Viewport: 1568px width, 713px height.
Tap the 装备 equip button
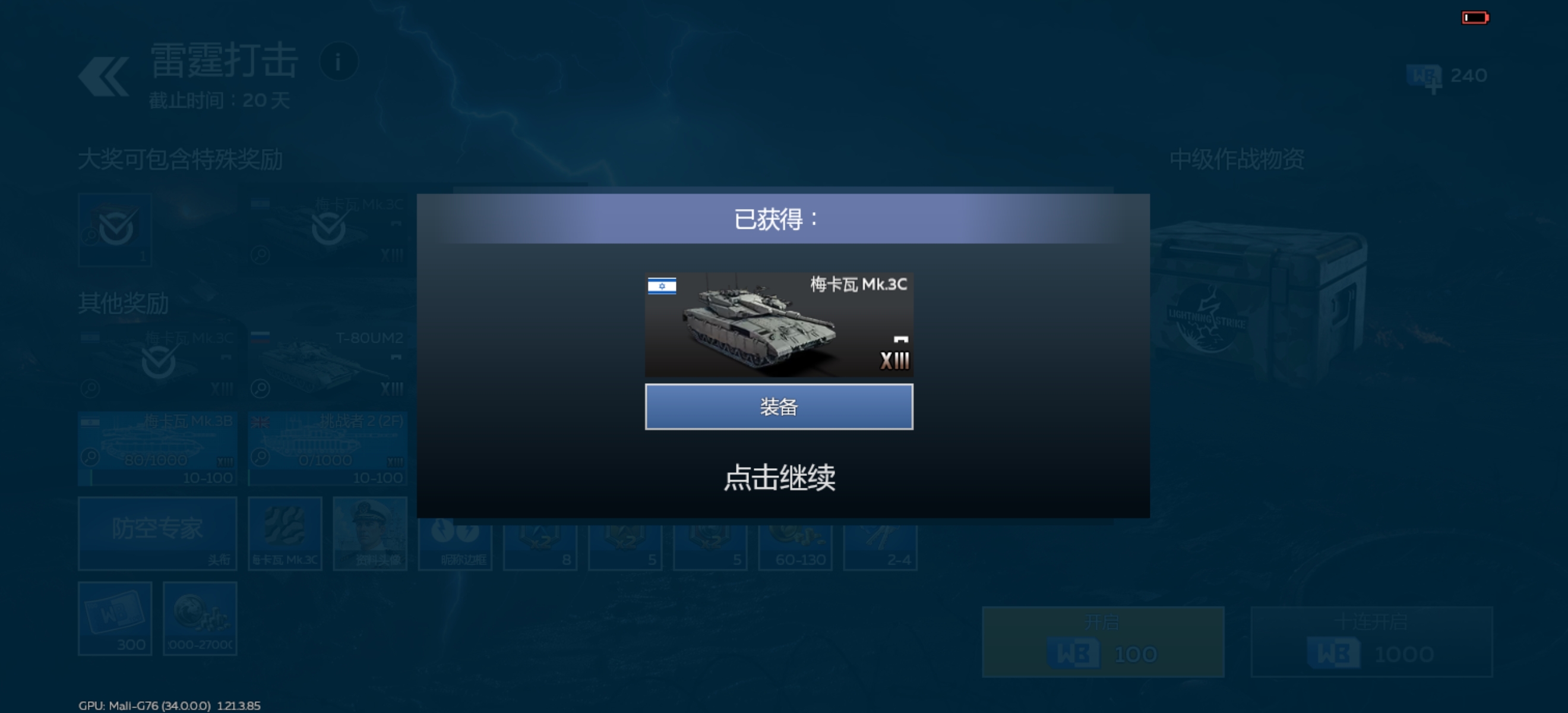click(x=779, y=407)
